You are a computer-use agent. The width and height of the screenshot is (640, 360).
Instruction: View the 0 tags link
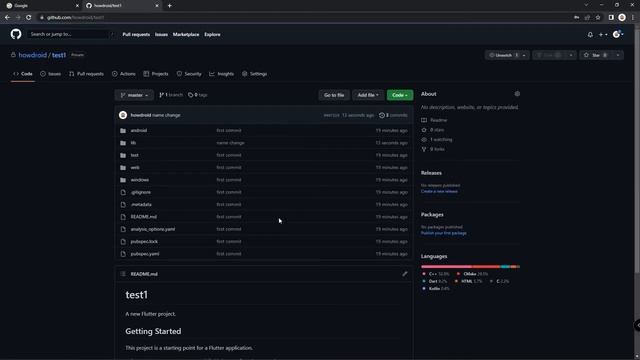[198, 95]
